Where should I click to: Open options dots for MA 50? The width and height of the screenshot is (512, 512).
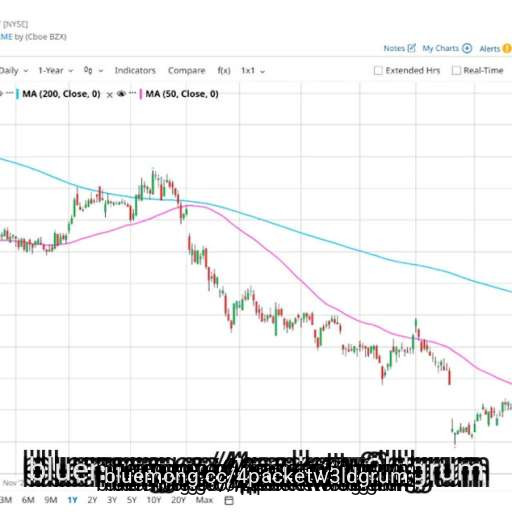[x=133, y=93]
